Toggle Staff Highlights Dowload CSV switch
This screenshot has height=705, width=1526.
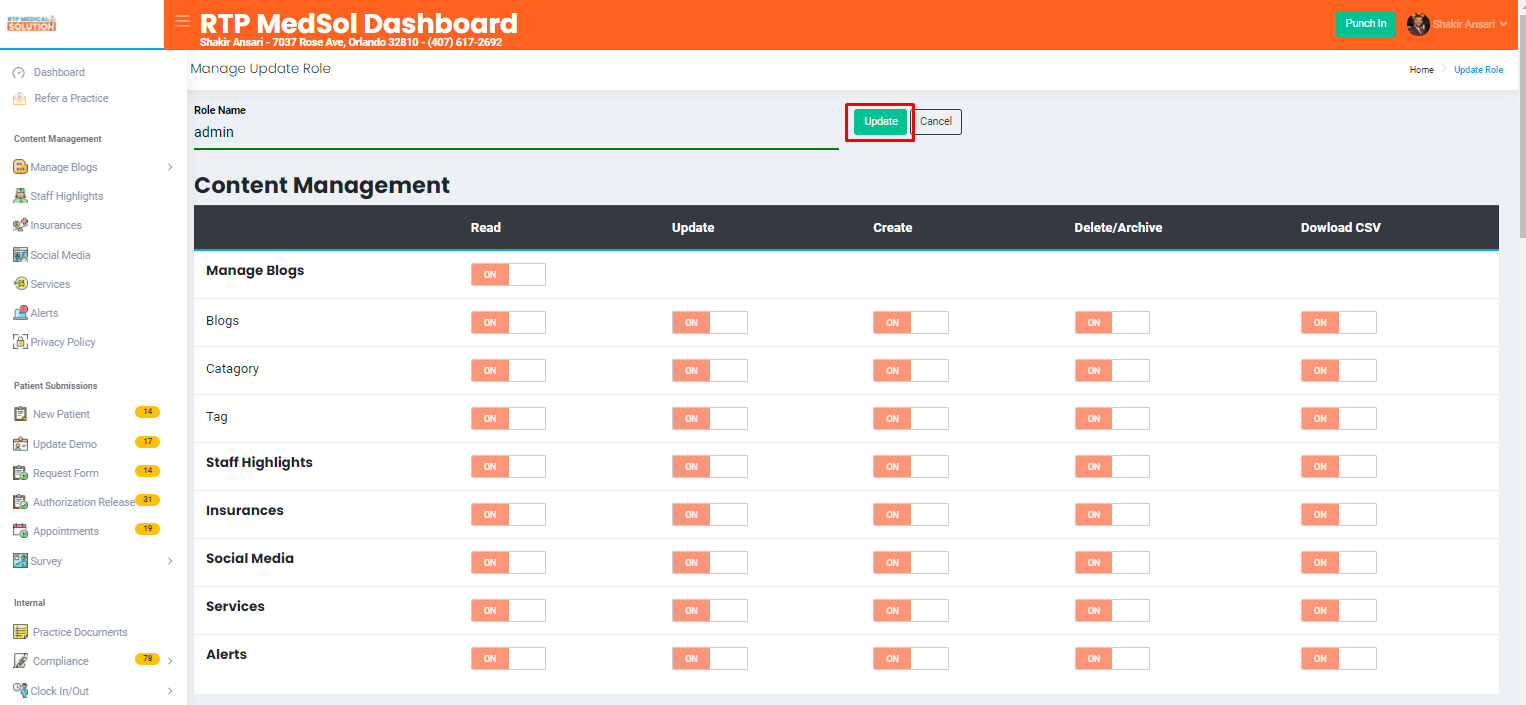[x=1339, y=466]
